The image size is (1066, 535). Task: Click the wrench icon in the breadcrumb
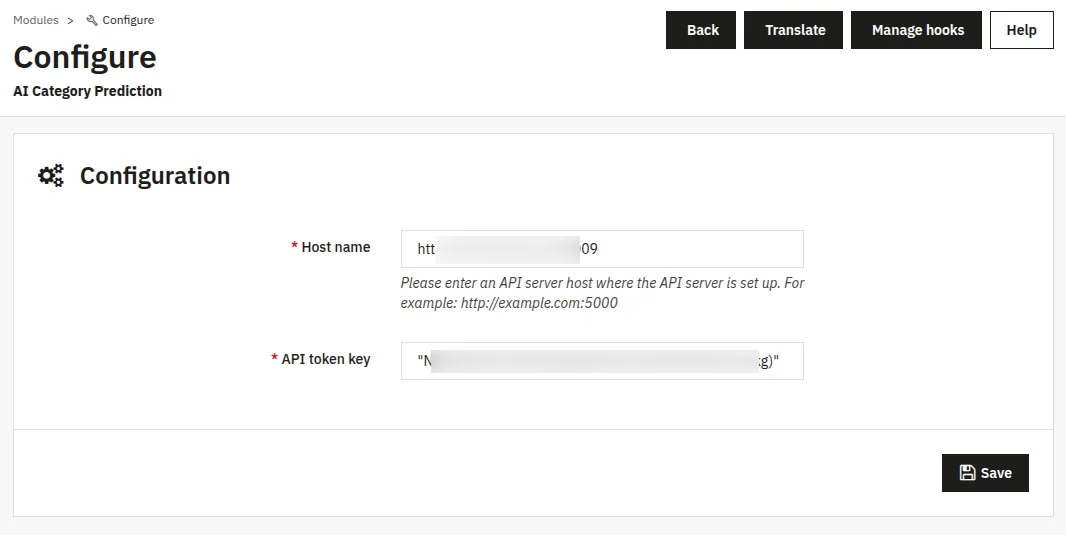coord(92,20)
